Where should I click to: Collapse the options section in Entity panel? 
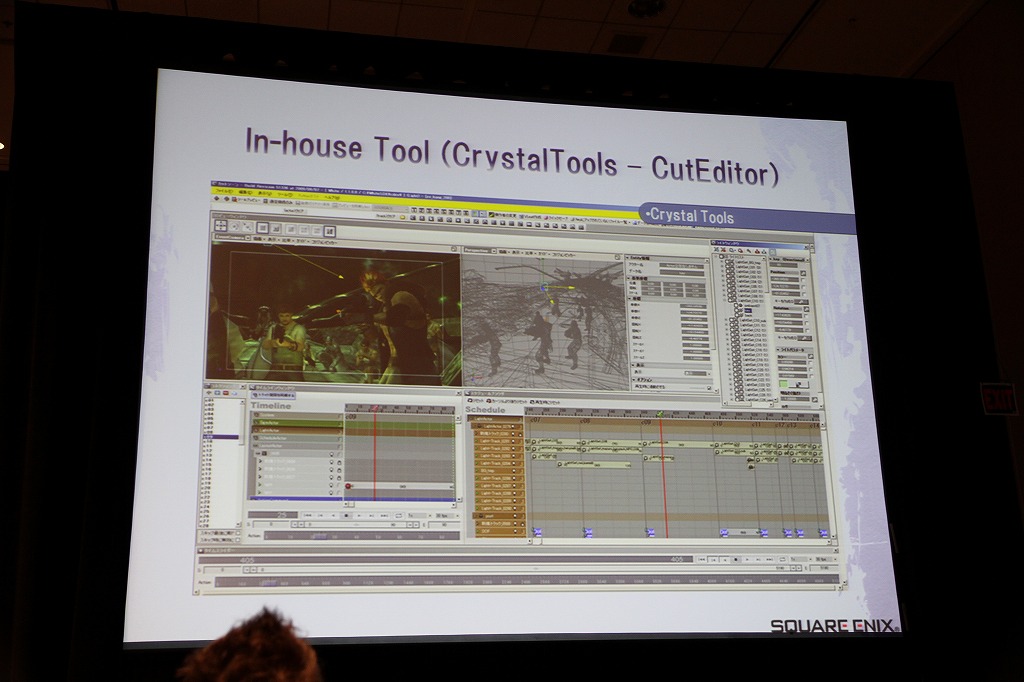point(634,381)
